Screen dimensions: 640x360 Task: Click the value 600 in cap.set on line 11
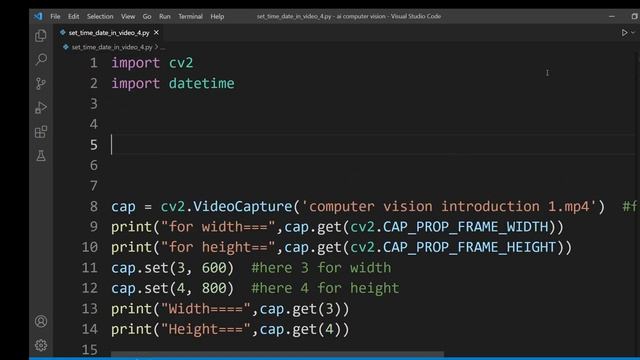pyautogui.click(x=214, y=268)
